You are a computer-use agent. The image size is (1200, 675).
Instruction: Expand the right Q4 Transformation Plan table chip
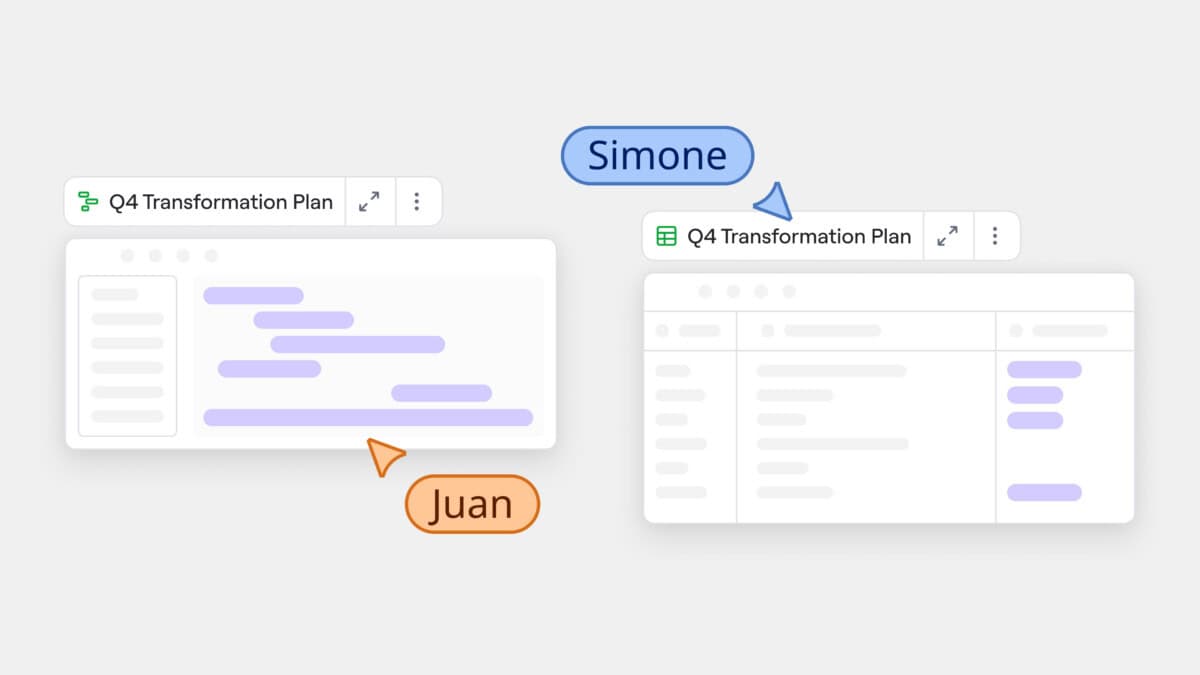(948, 236)
